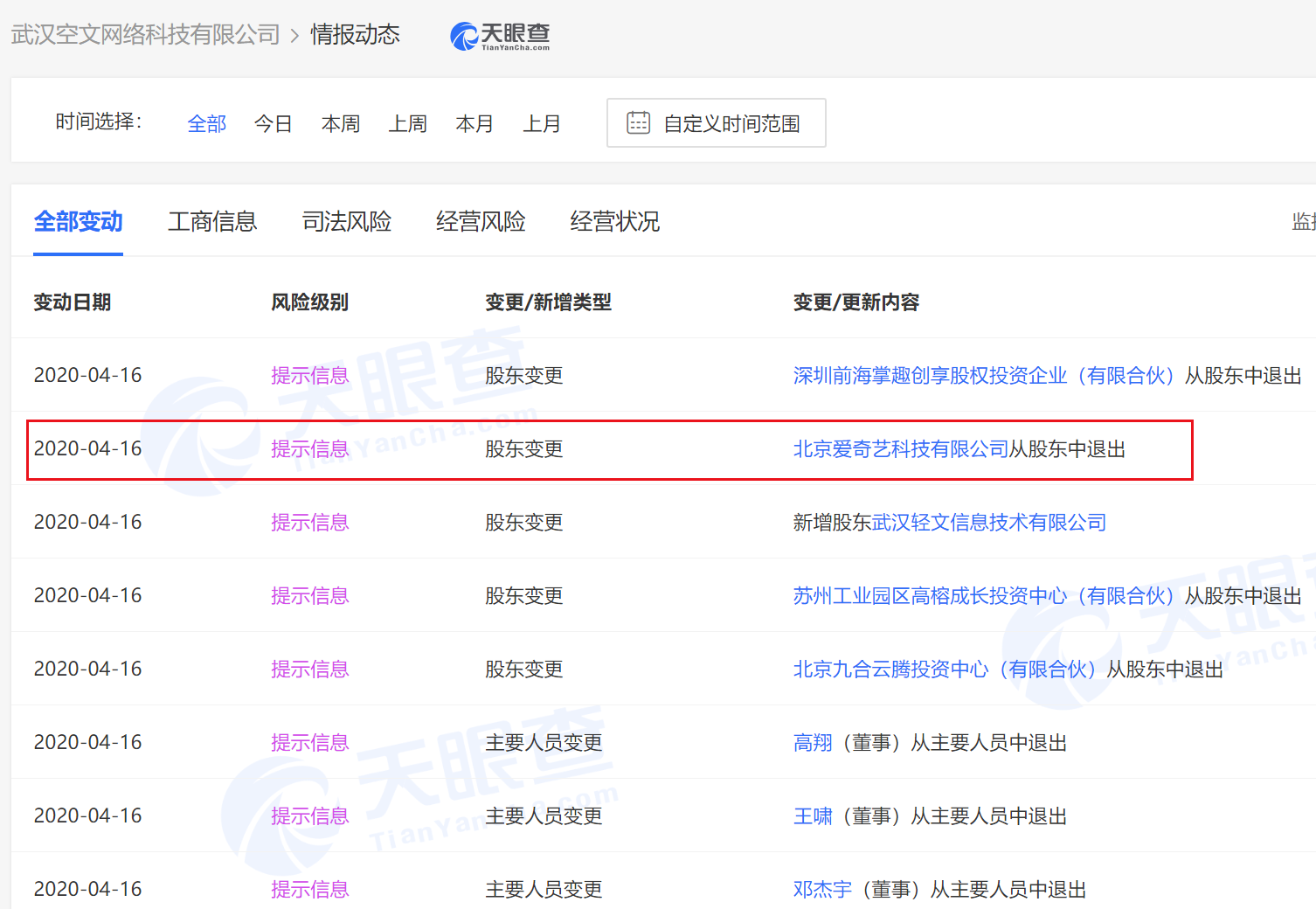Image resolution: width=1316 pixels, height=909 pixels.
Task: Open 北京爱奇艺科技有限公司 link
Action: [901, 449]
